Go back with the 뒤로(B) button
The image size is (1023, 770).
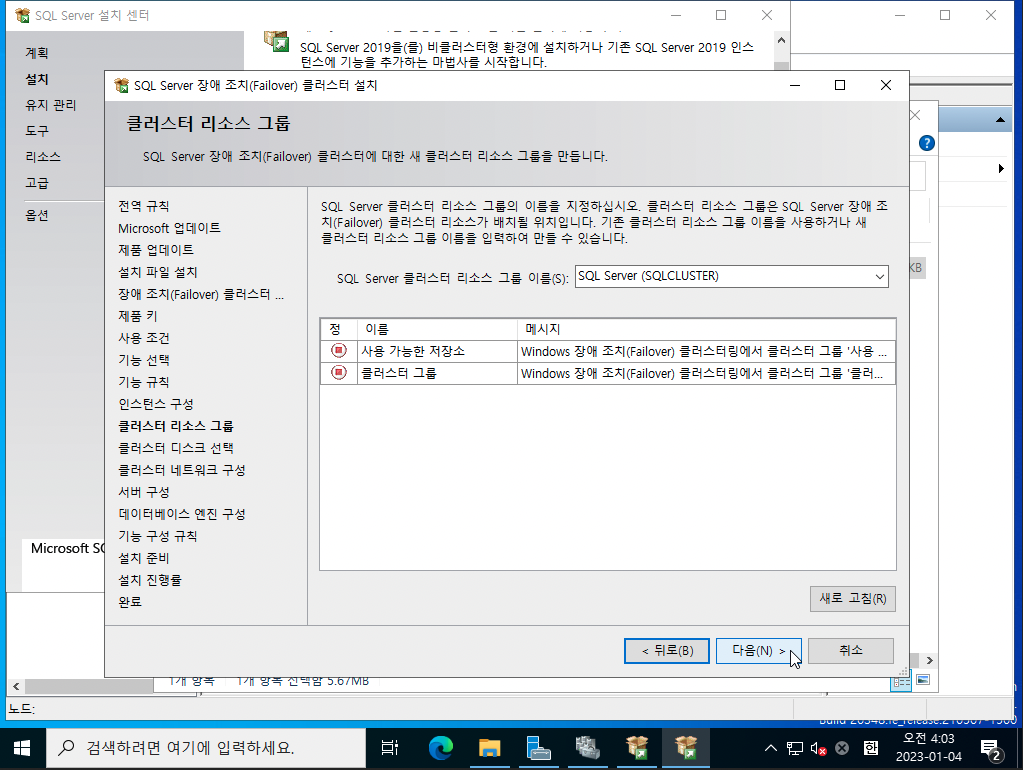(x=667, y=651)
